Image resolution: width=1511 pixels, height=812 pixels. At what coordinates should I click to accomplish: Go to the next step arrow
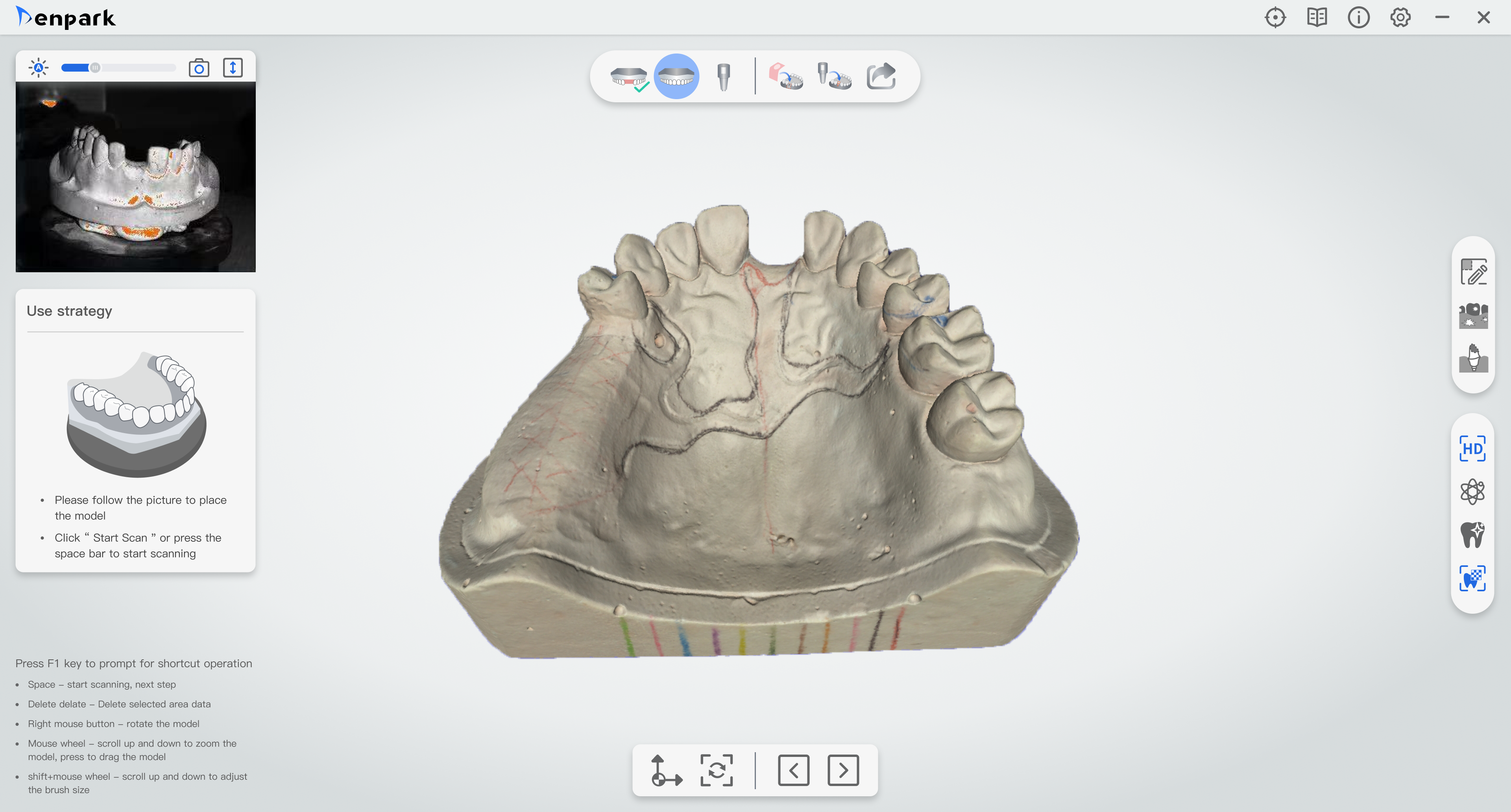pos(843,770)
